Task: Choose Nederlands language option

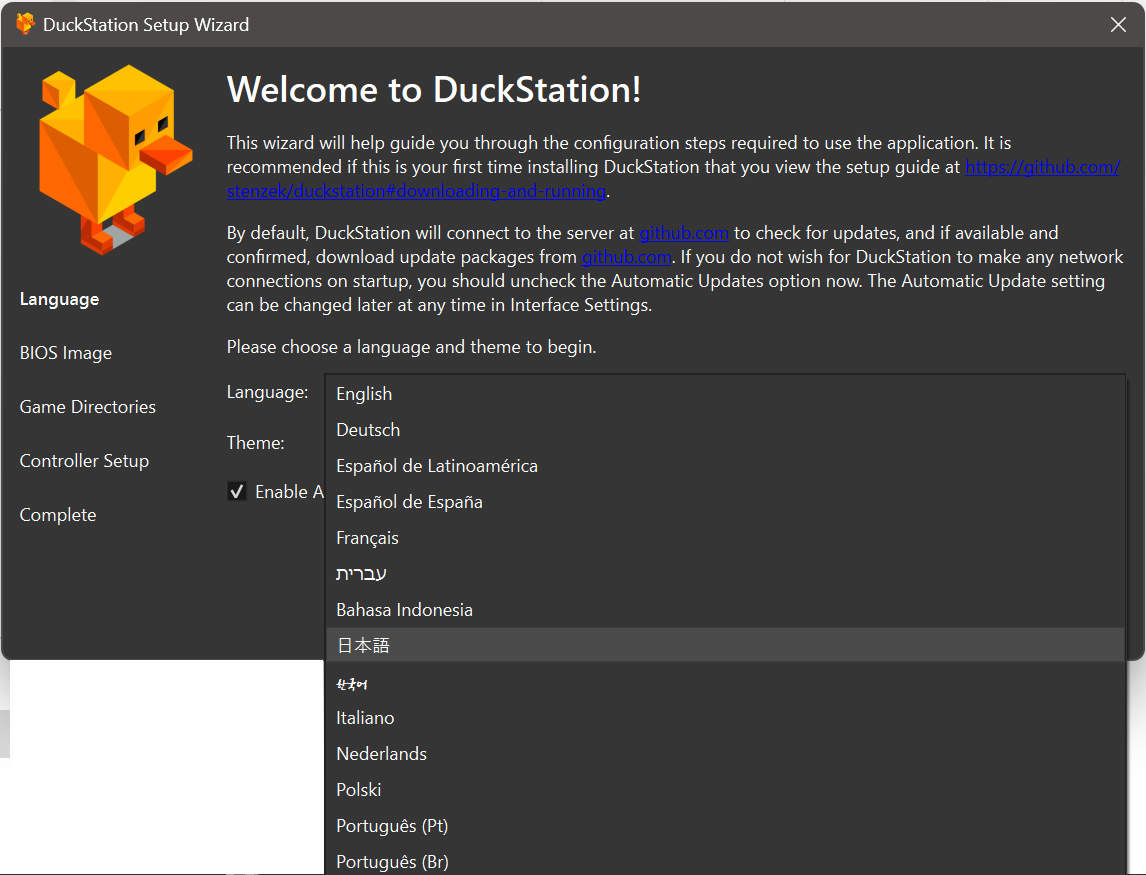Action: [725, 754]
